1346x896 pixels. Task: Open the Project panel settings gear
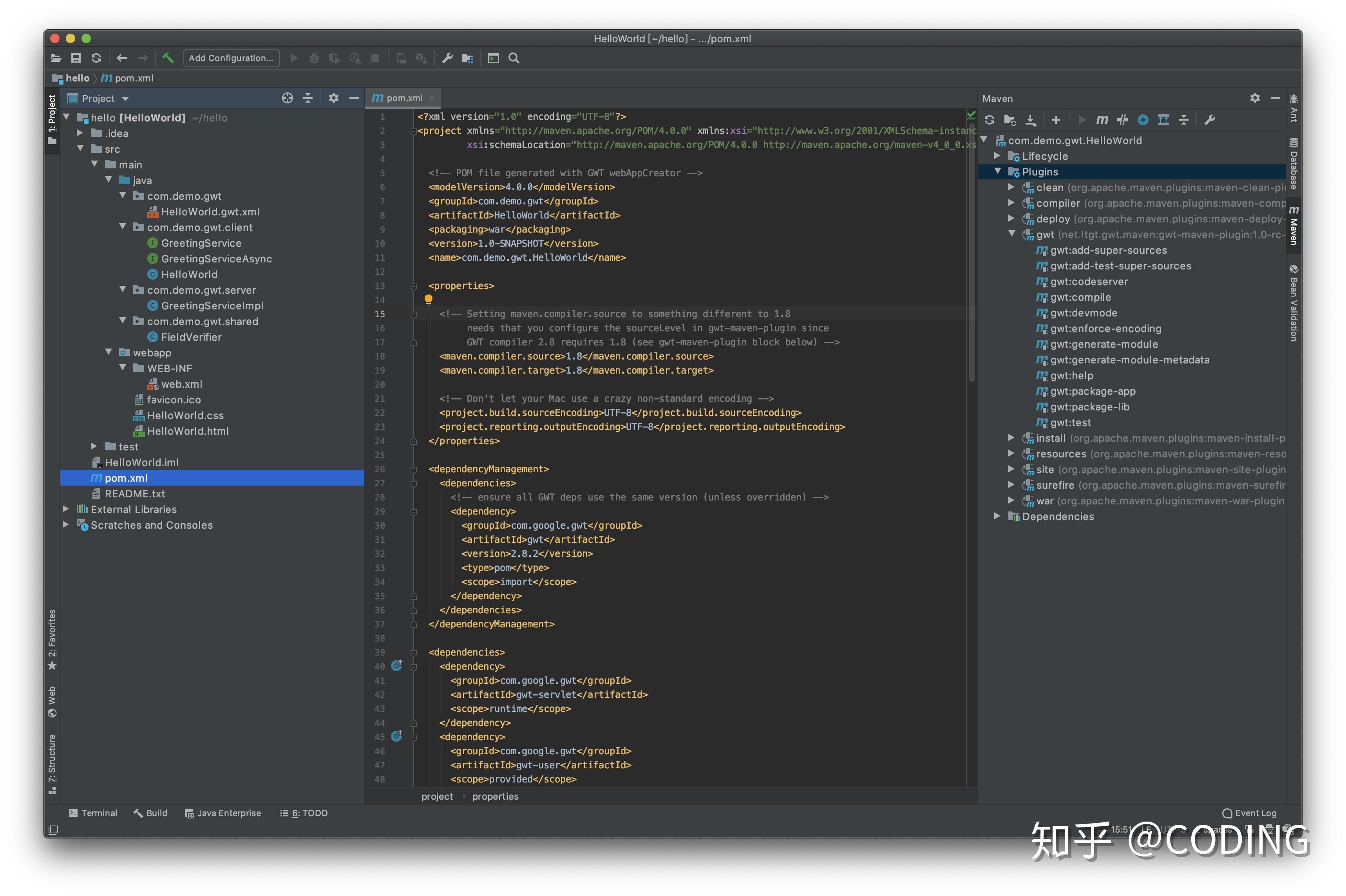click(333, 98)
